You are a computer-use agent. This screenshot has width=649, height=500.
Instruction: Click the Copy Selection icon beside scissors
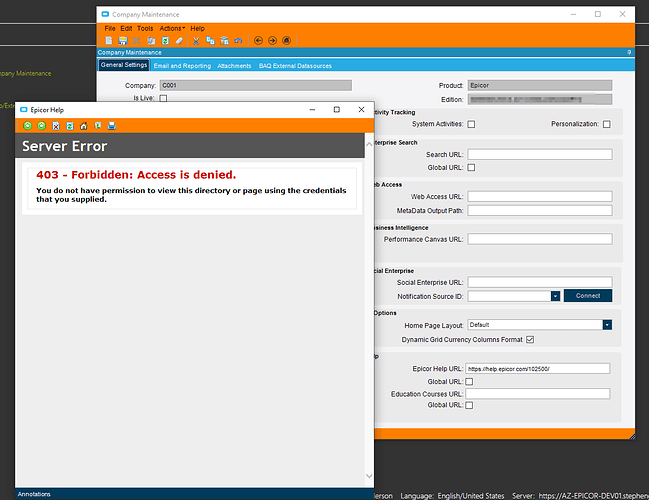coord(210,41)
